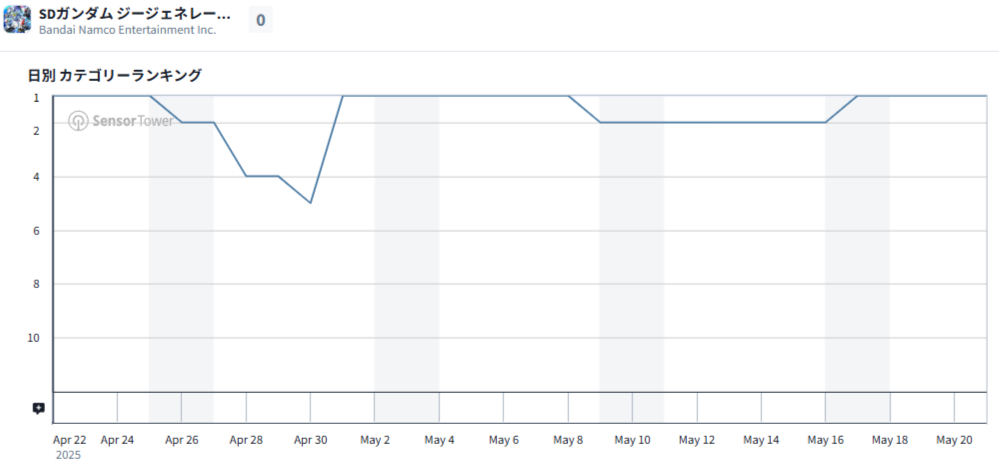Image resolution: width=999 pixels, height=466 pixels.
Task: Select the May 4 date label
Action: click(439, 439)
